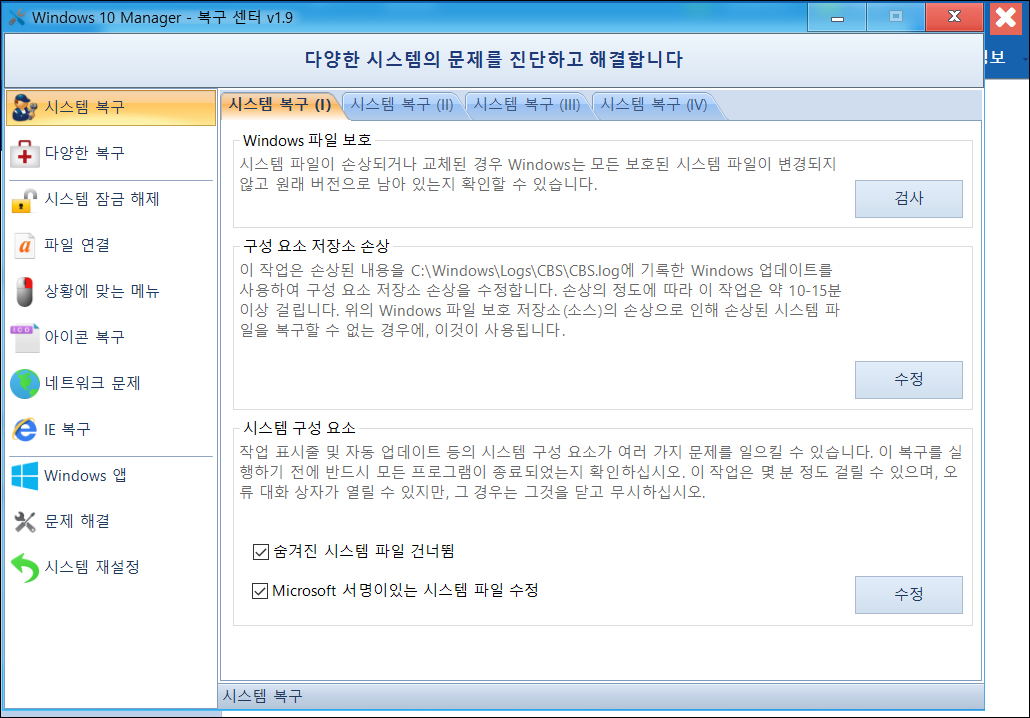Go to the 네트워크 문제 section
The image size is (1030, 718).
point(110,384)
